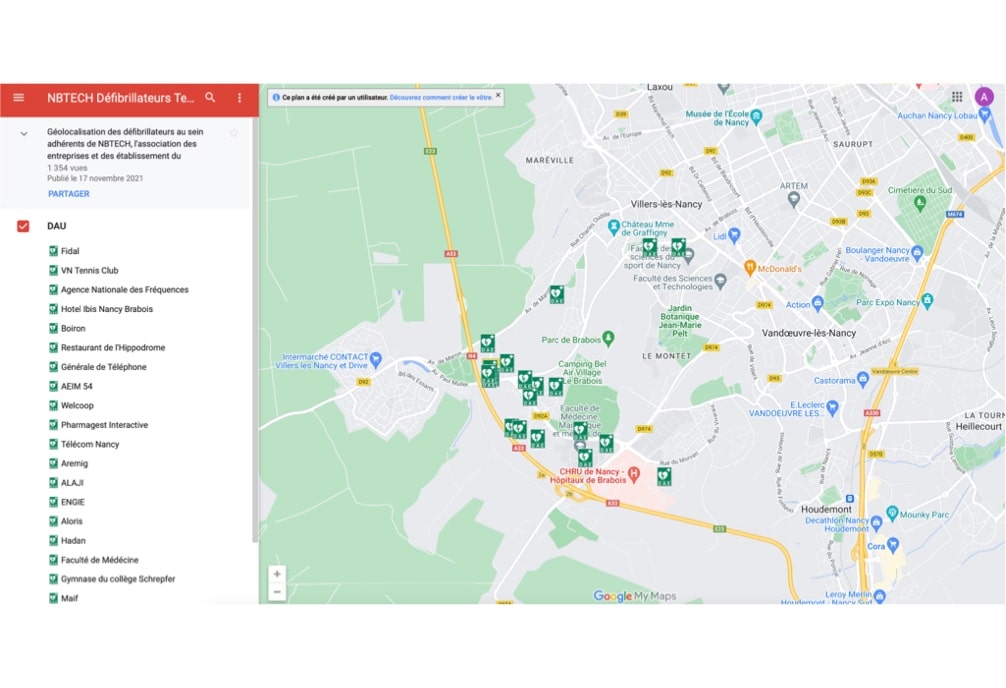The image size is (1006, 688).
Task: Click the purple account avatar
Action: [984, 97]
